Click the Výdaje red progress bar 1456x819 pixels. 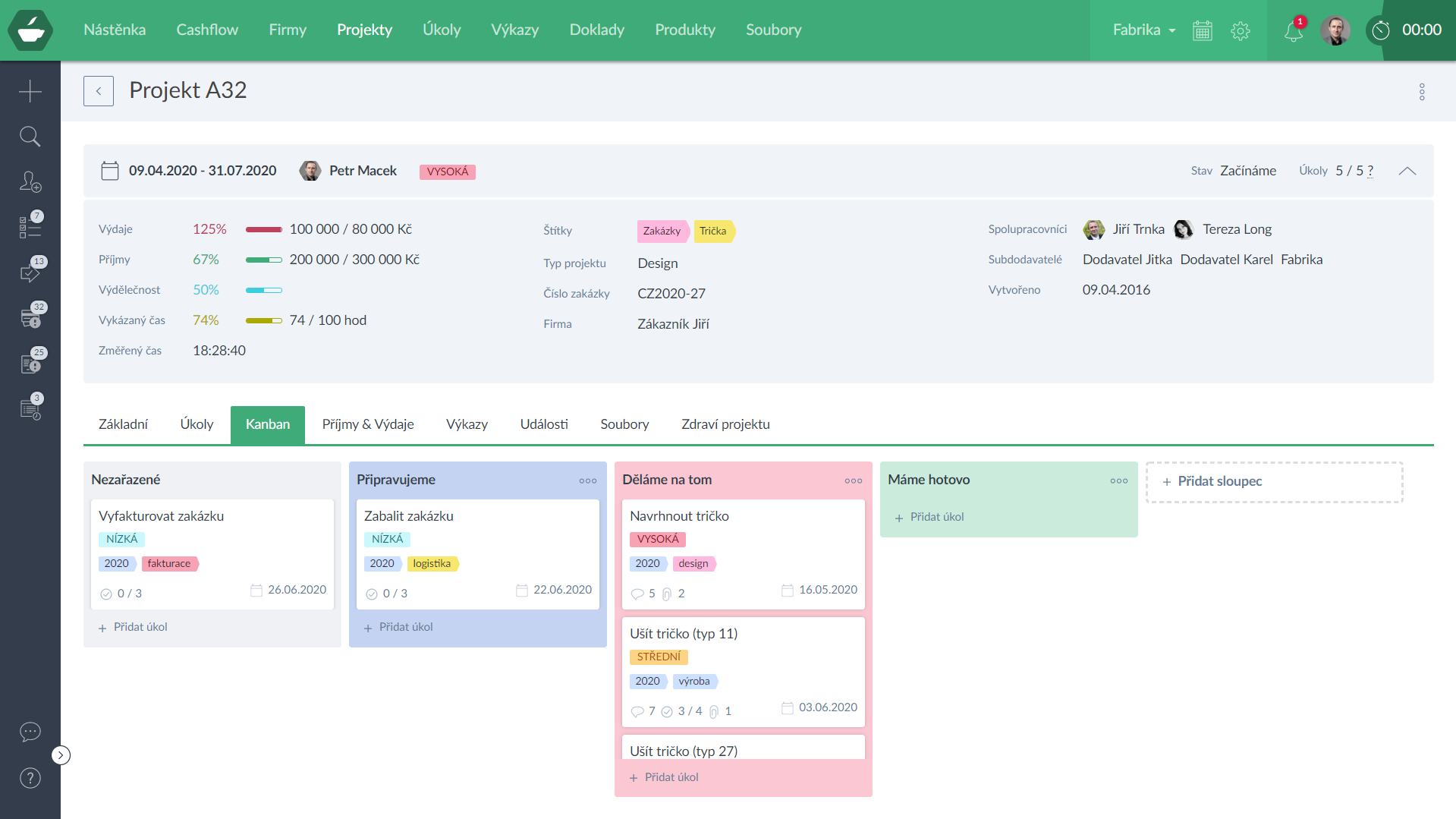pyautogui.click(x=263, y=229)
